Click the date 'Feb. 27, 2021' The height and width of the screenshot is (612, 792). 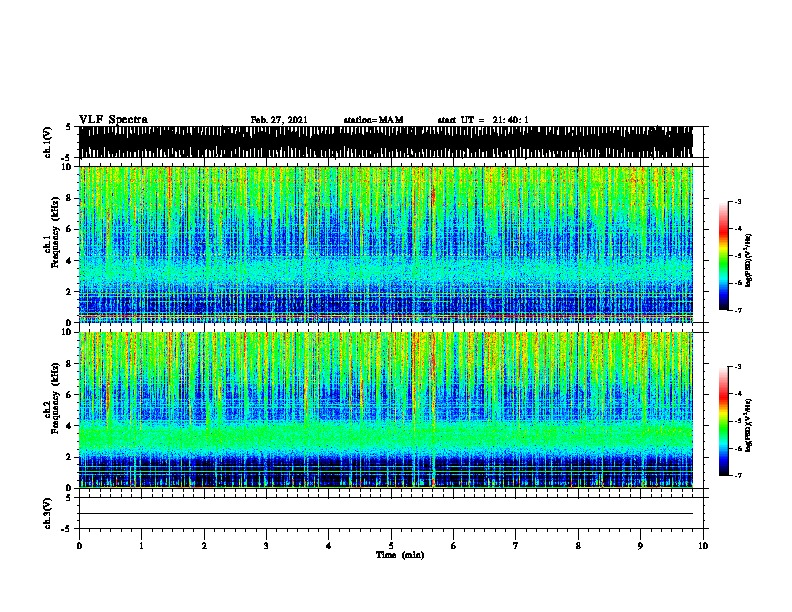[x=279, y=120]
